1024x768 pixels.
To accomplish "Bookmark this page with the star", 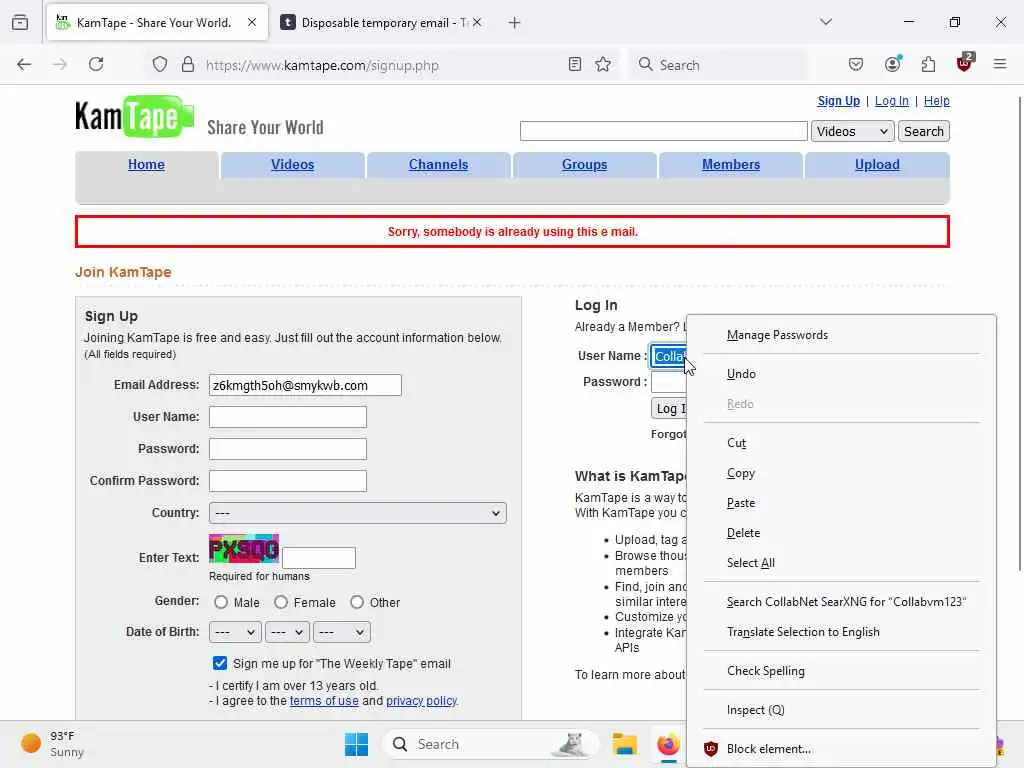I will (603, 64).
